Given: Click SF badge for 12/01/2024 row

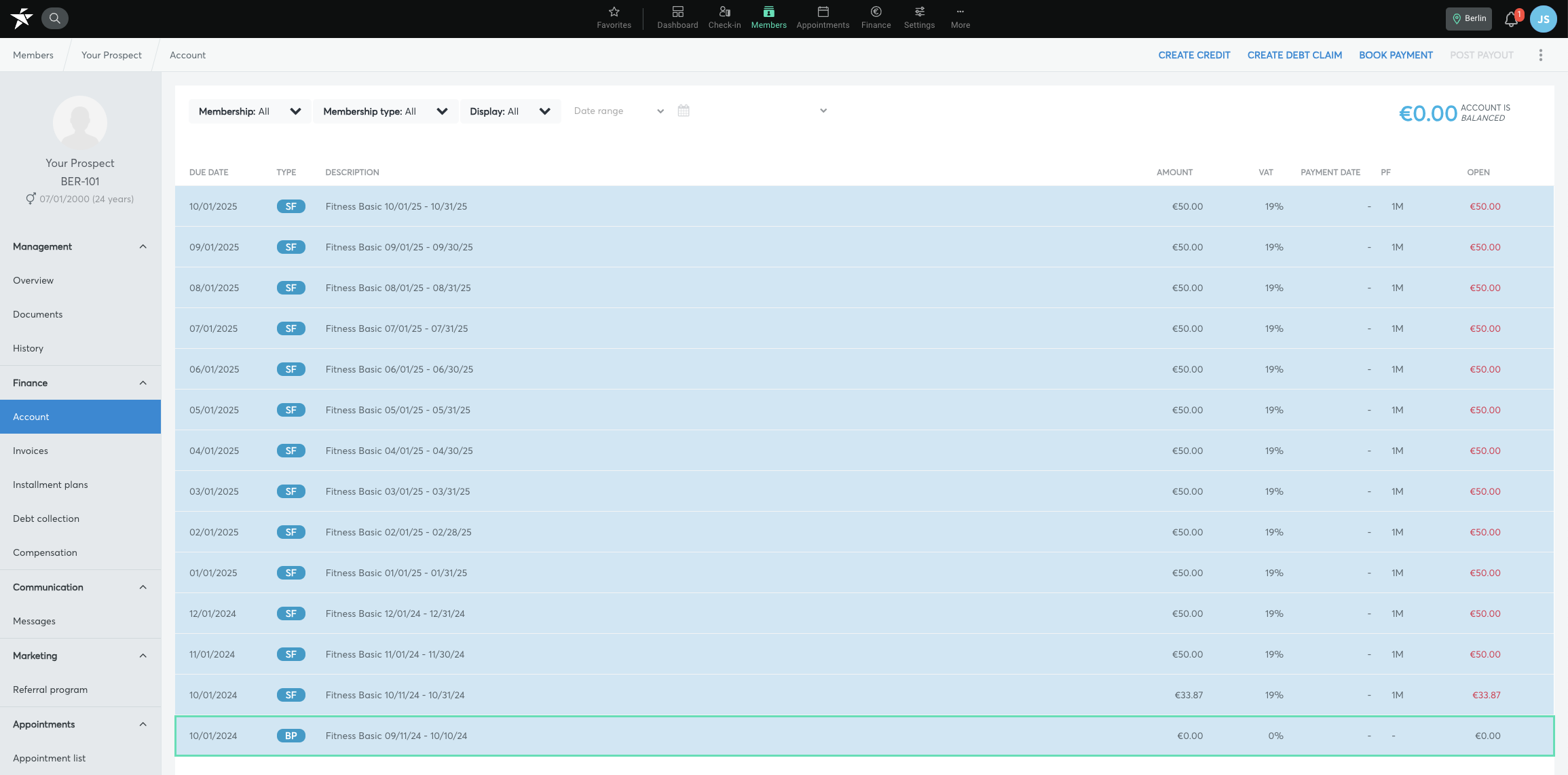Looking at the screenshot, I should [291, 613].
